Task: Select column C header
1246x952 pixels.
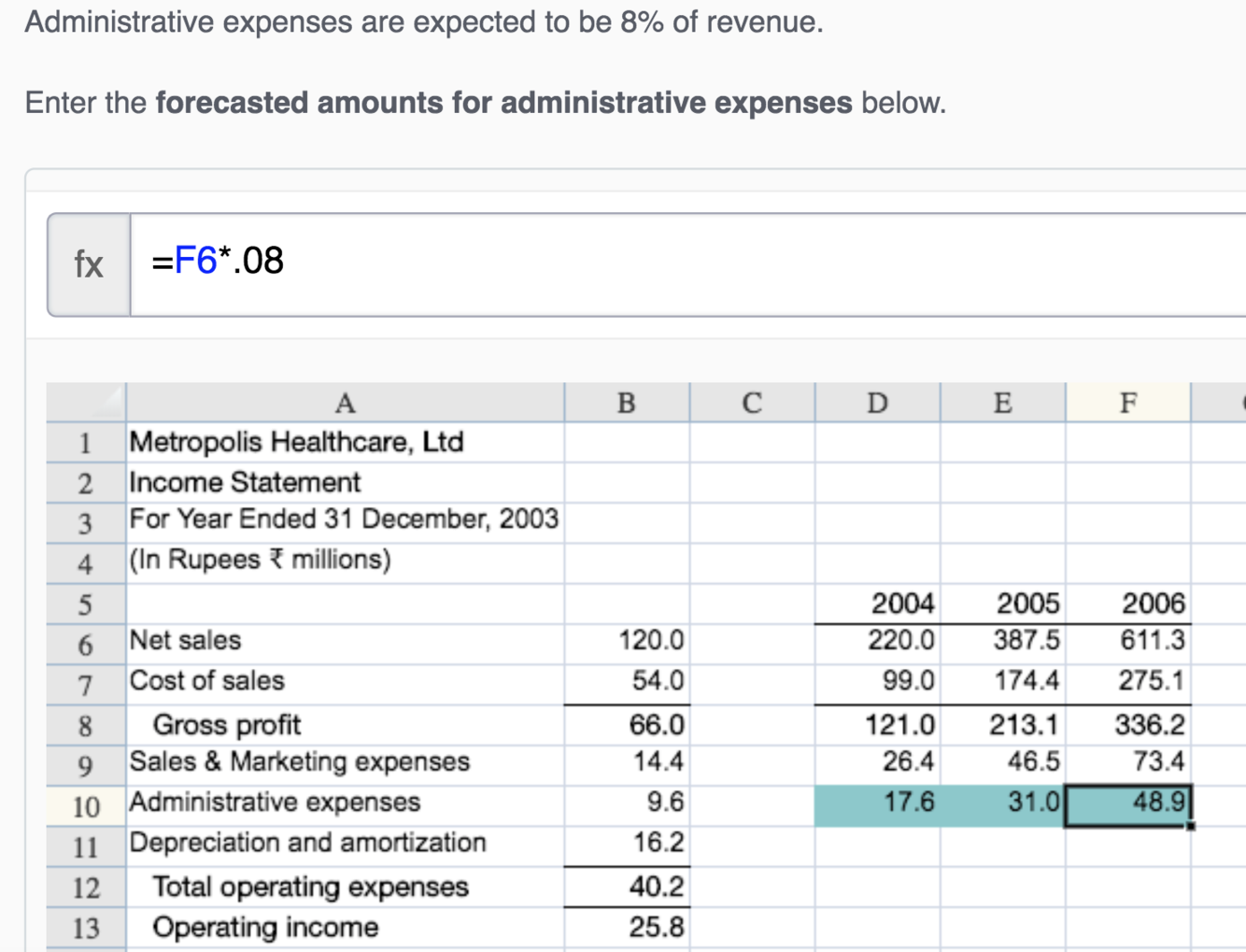Action: pos(752,403)
